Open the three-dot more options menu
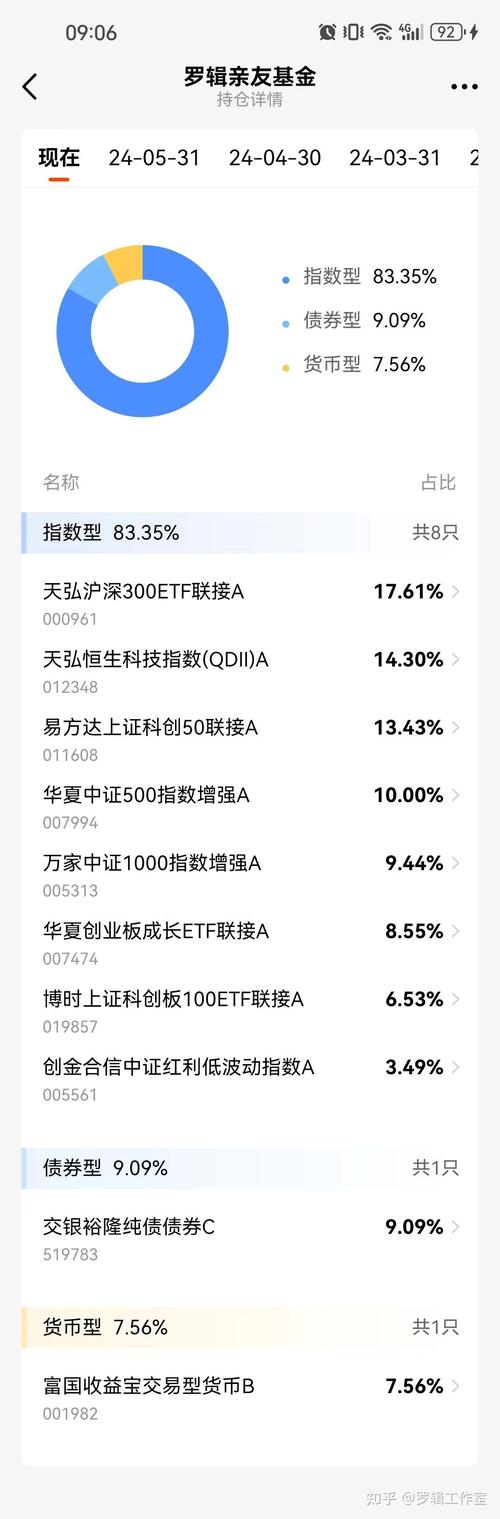 tap(464, 87)
